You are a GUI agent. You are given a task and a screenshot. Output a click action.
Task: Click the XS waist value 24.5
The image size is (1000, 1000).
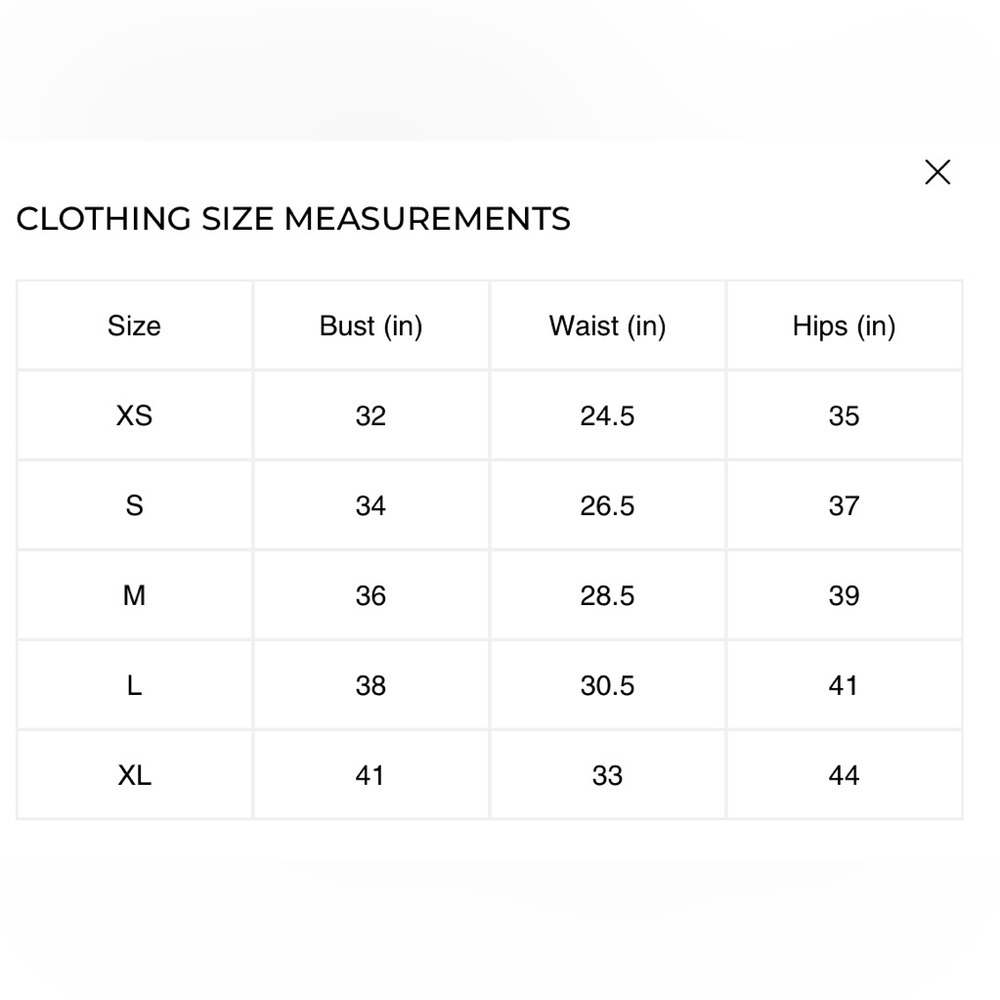coord(607,416)
